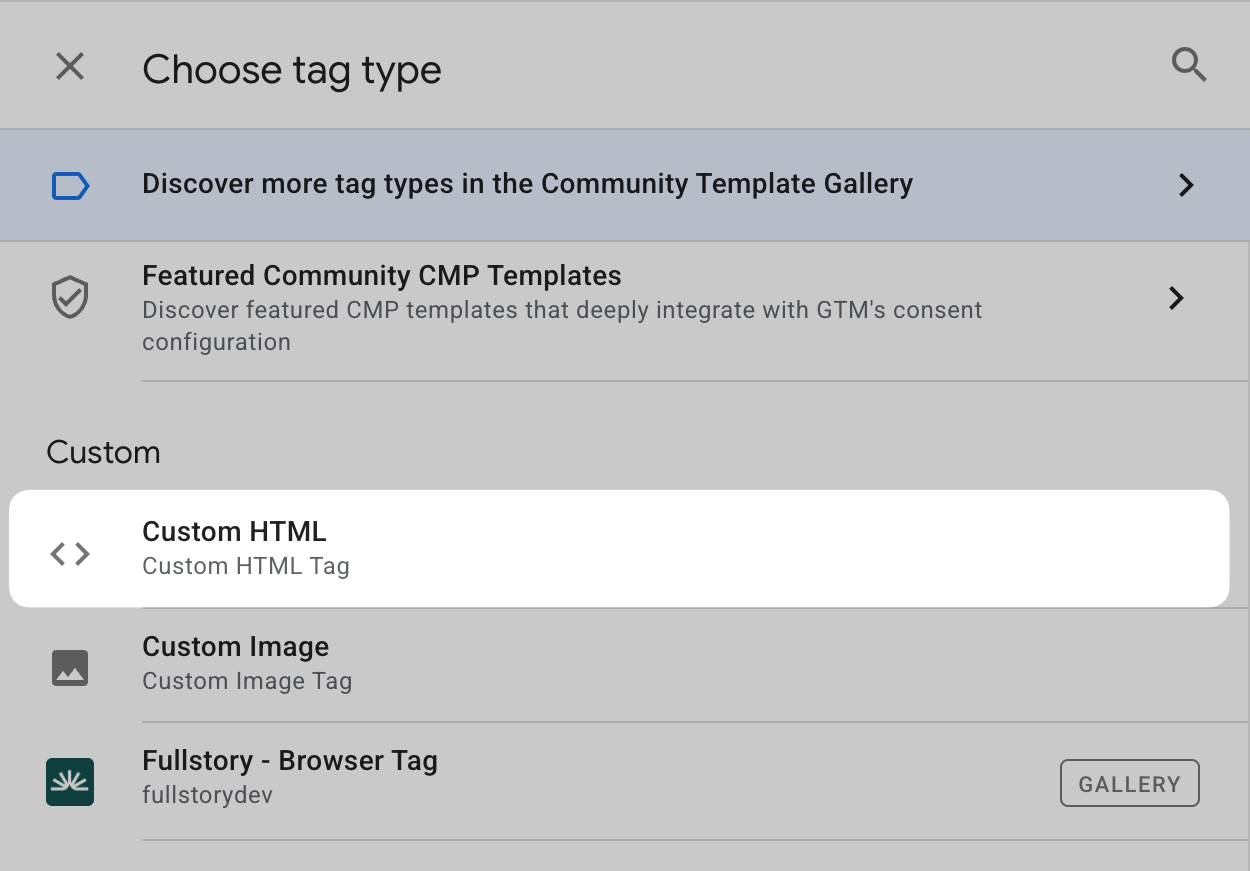Click the Custom Image Tag subtitle
Image resolution: width=1250 pixels, height=871 pixels.
[247, 681]
